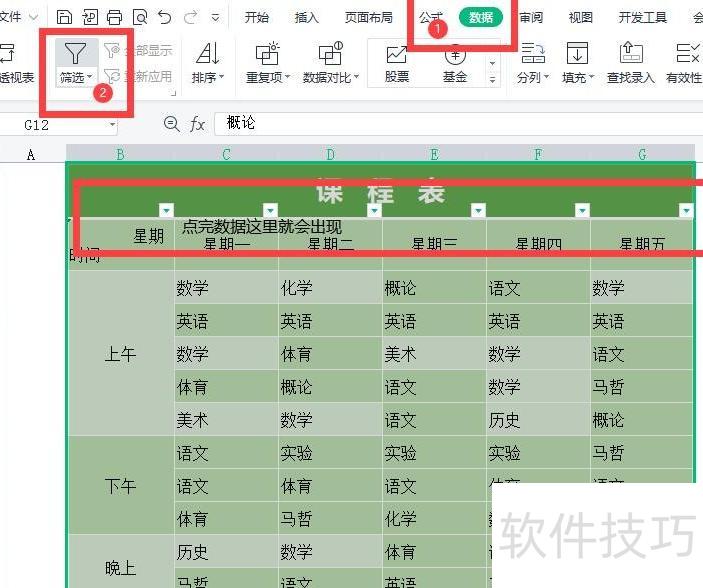Select the 化学 cell under 星期二

330,287
